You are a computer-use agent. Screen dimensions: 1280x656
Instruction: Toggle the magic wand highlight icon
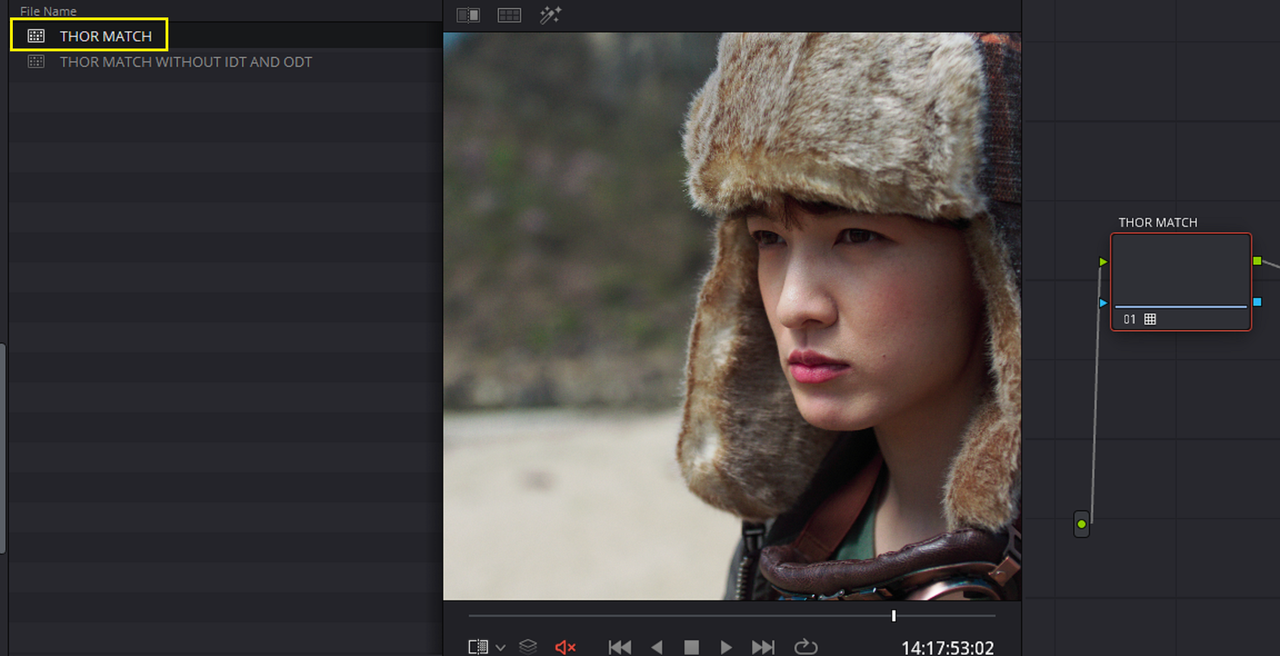point(550,15)
